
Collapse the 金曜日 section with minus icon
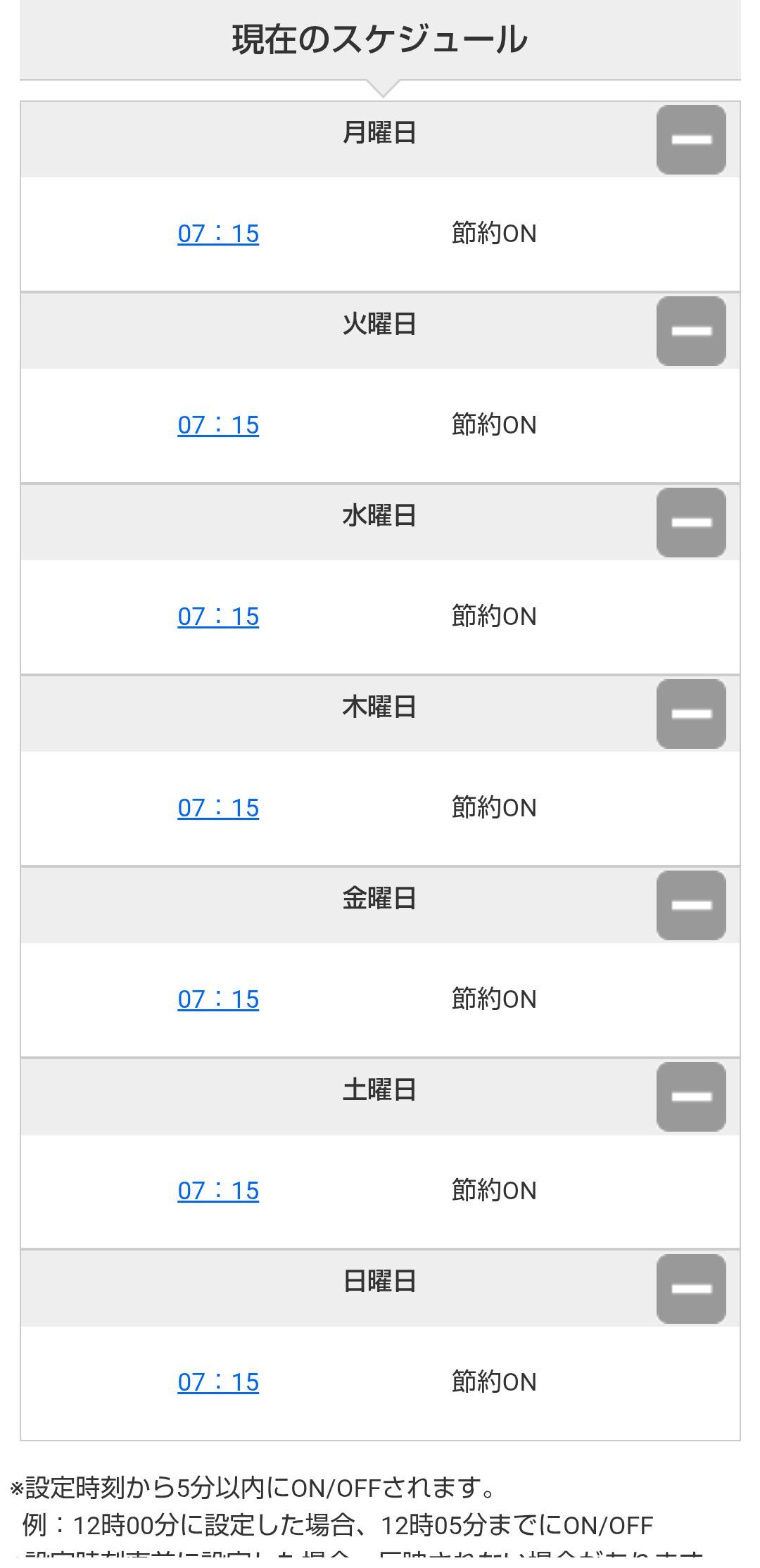click(x=690, y=905)
